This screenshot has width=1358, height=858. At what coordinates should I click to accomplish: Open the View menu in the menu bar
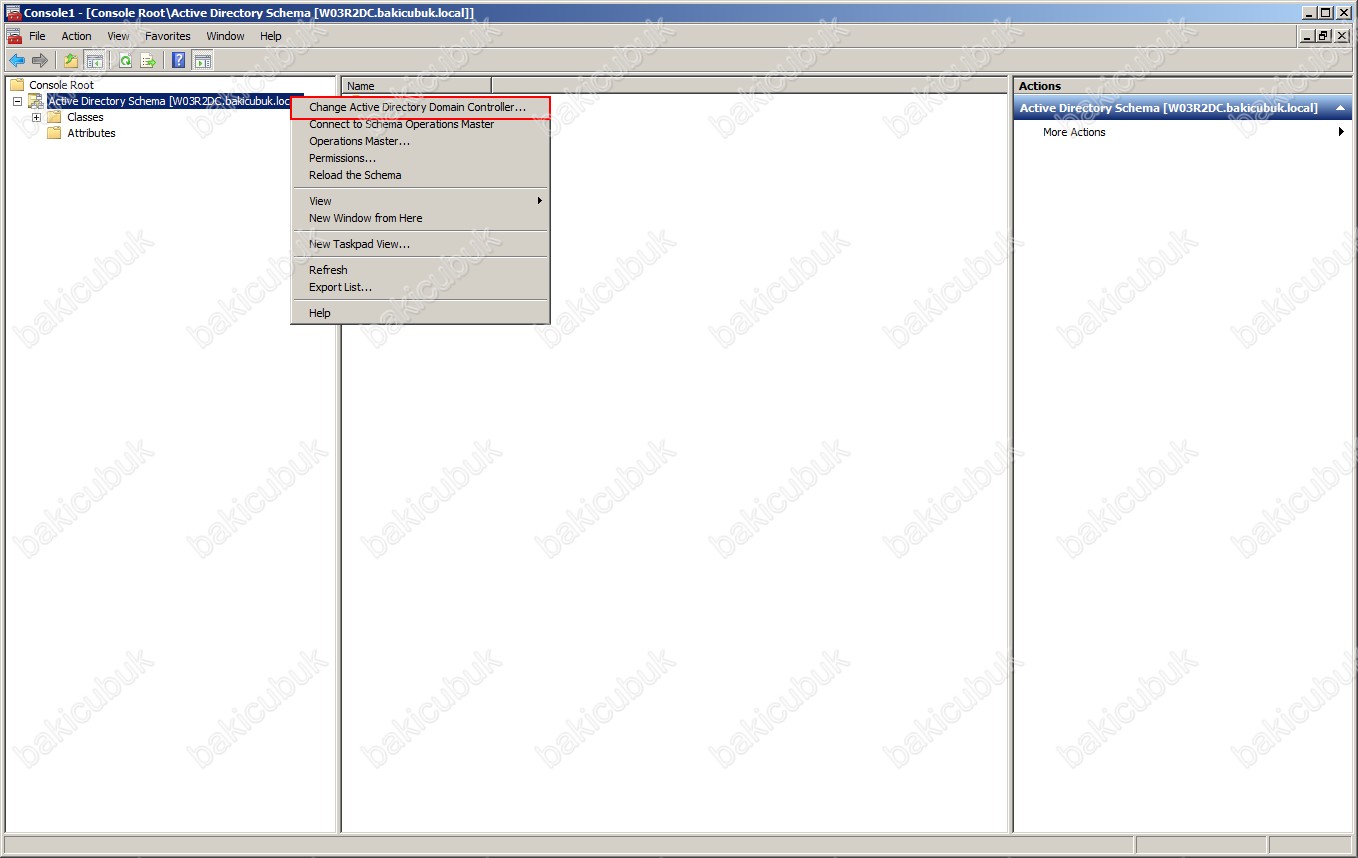(119, 36)
